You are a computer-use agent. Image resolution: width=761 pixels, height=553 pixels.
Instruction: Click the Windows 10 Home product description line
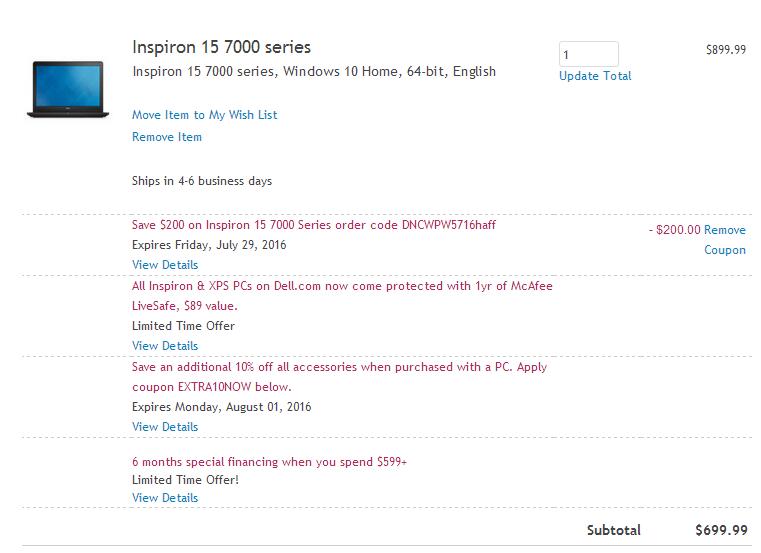tap(314, 71)
